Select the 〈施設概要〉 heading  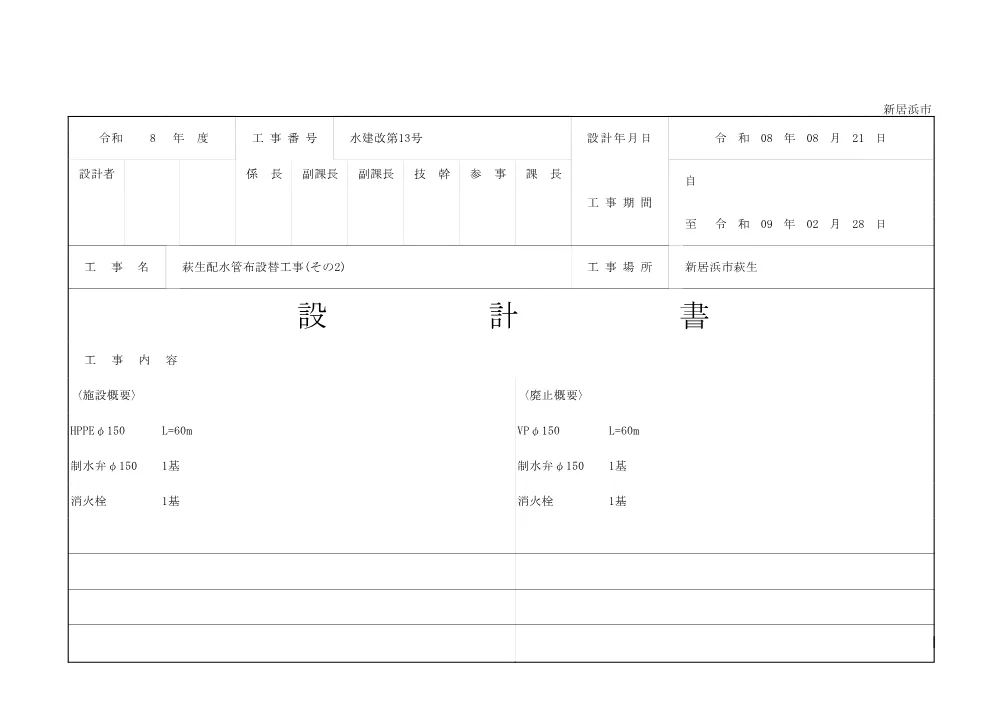[106, 395]
